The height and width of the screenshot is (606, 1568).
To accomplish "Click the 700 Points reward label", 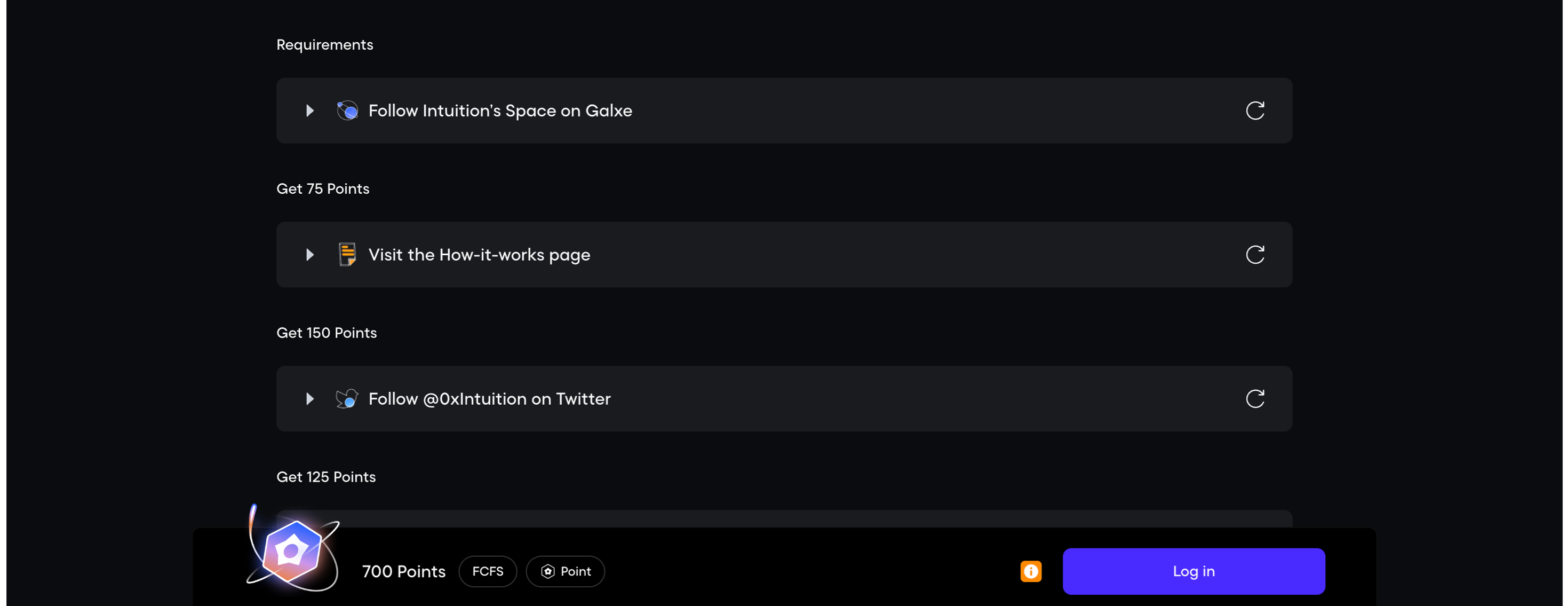I will 403,571.
